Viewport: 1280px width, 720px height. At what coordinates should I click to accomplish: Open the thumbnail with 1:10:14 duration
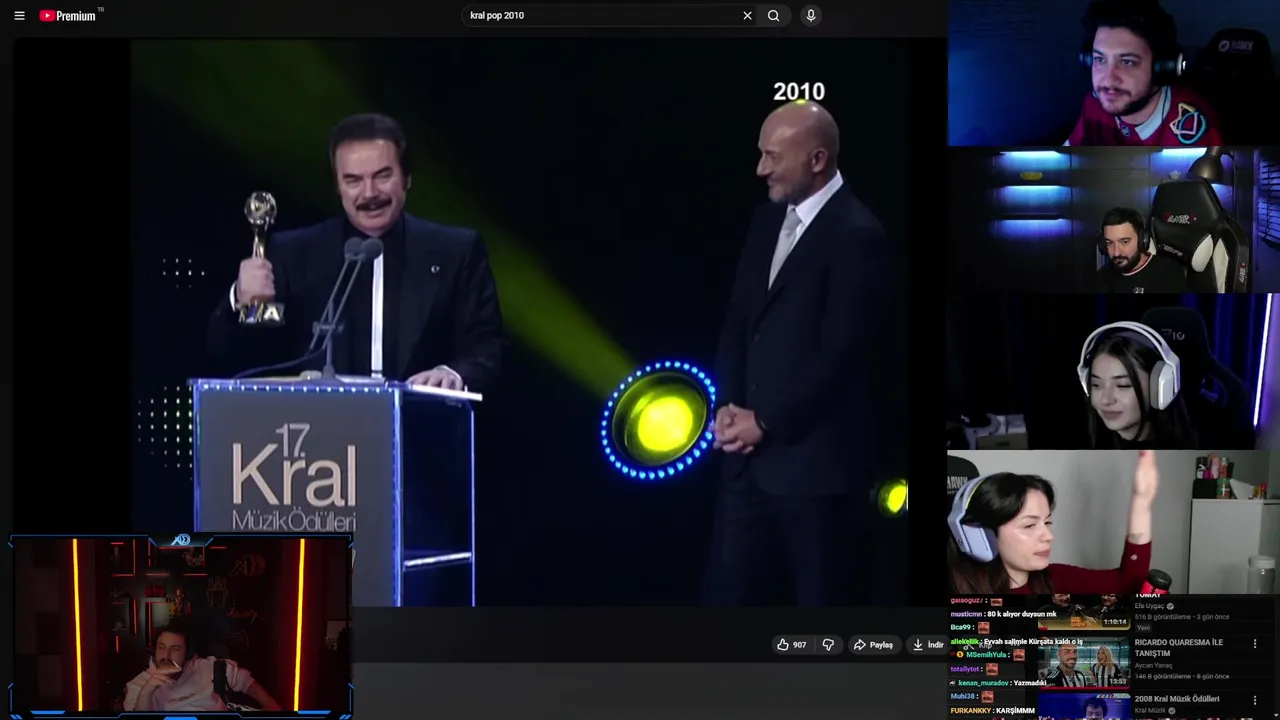(1084, 611)
